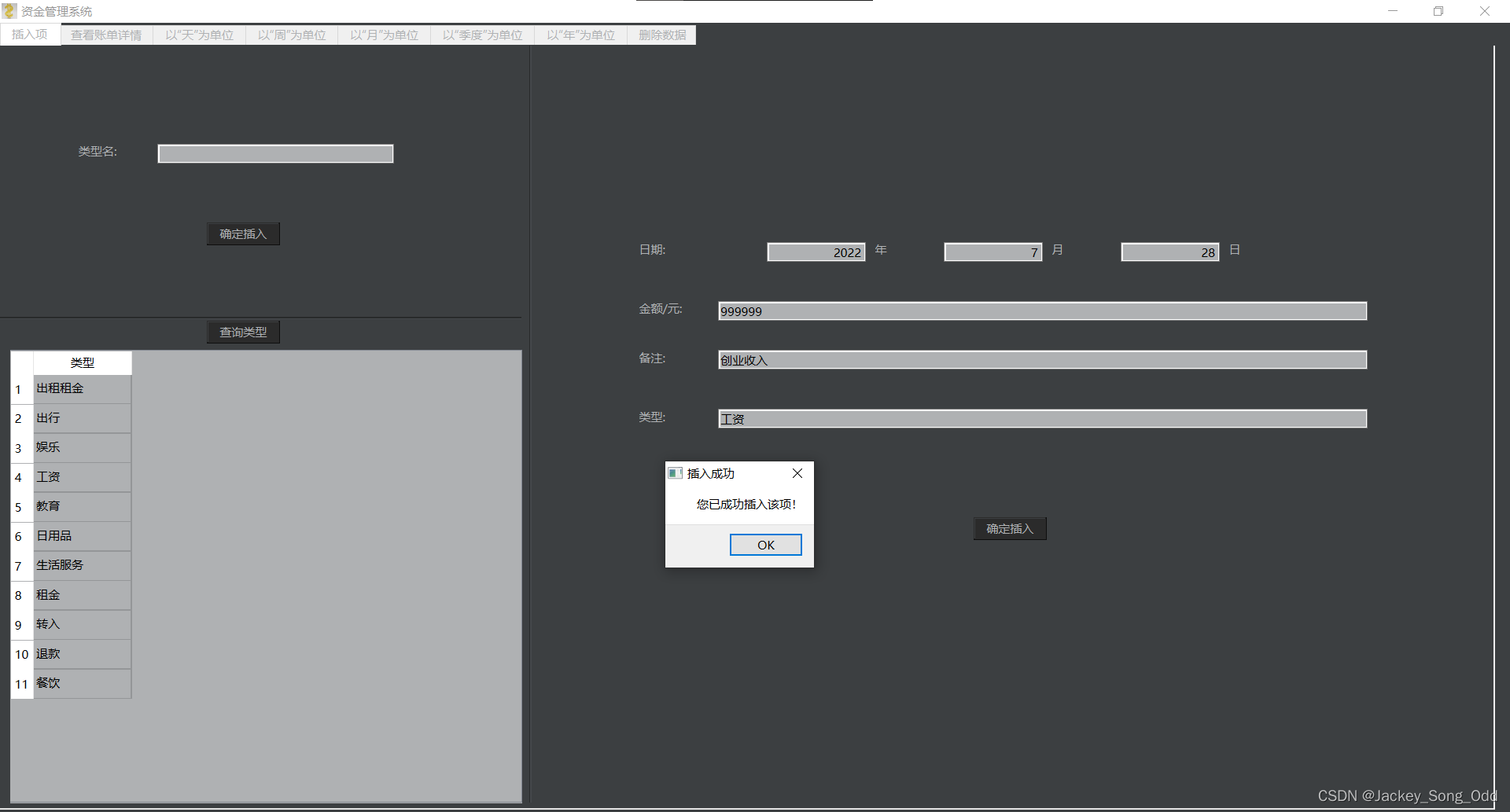Click the 资金管理系统 app icon in the title bar
Viewport: 1510px width, 812px height.
click(9, 11)
